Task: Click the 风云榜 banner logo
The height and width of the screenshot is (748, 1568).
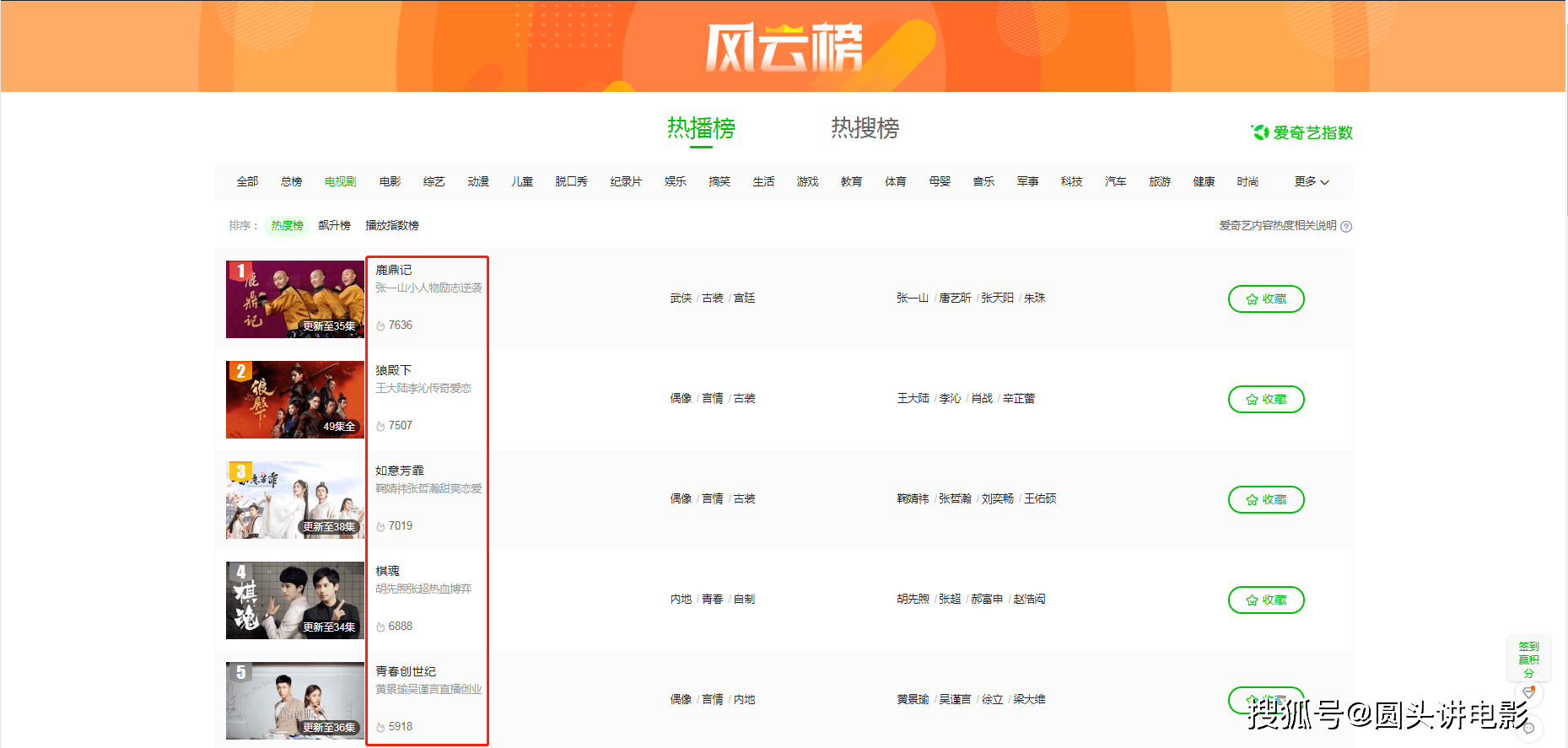Action: [784, 47]
